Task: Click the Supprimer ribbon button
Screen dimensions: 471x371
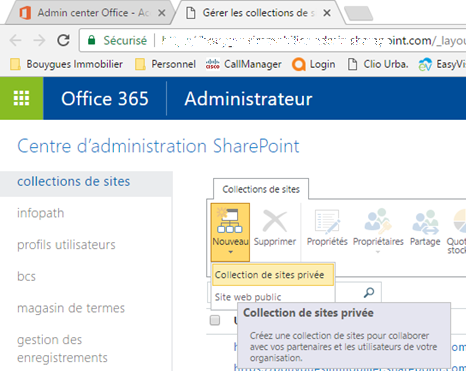Action: 275,229
